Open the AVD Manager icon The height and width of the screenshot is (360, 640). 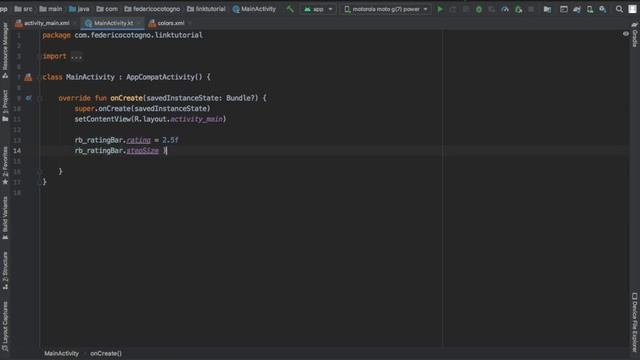(x=590, y=9)
